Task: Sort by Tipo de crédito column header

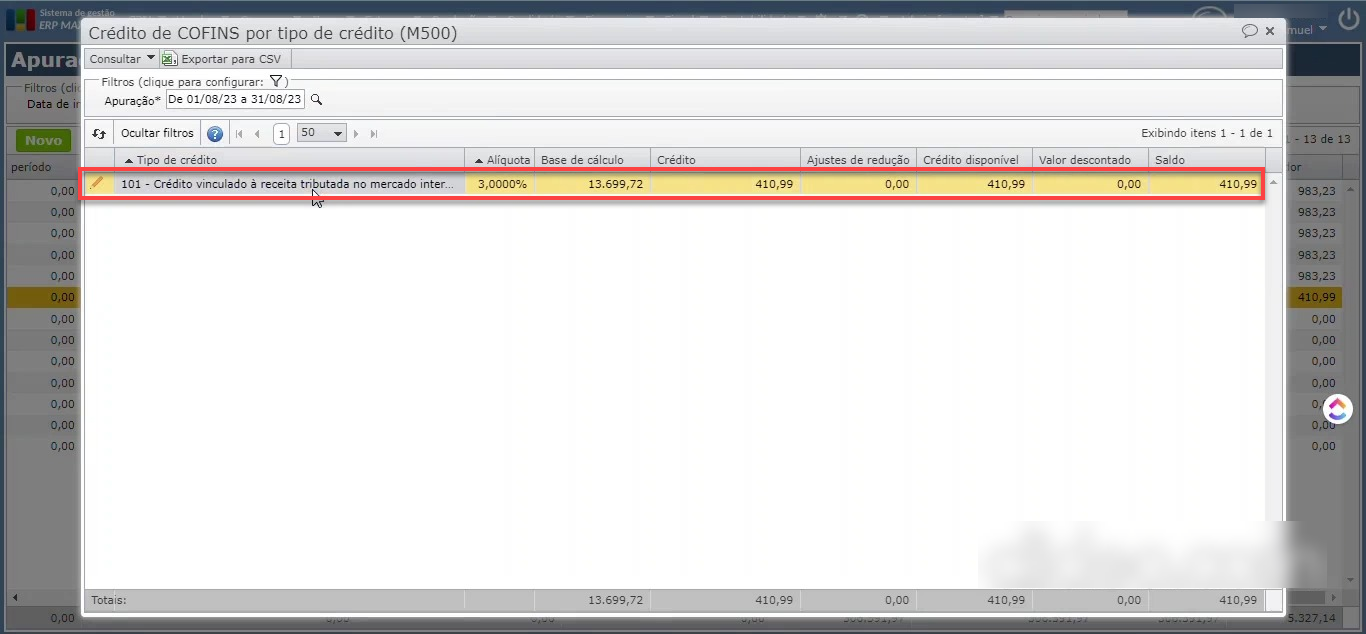Action: coord(289,160)
